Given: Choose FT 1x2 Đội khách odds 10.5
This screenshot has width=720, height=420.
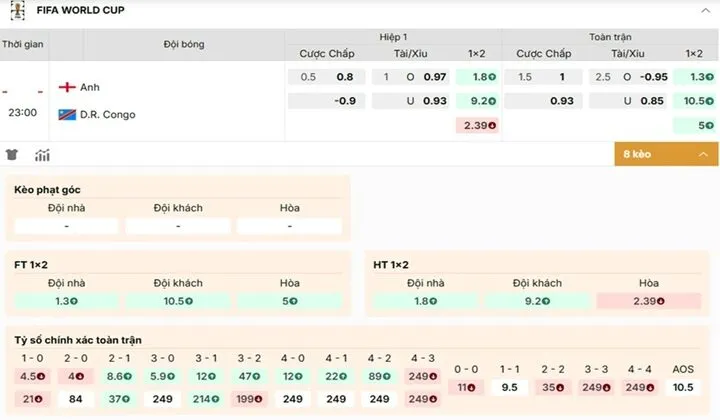Looking at the screenshot, I should (178, 302).
